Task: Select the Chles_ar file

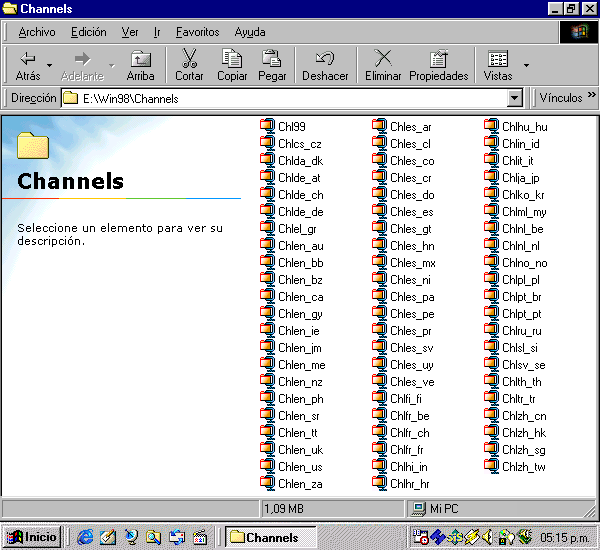Action: [x=402, y=127]
